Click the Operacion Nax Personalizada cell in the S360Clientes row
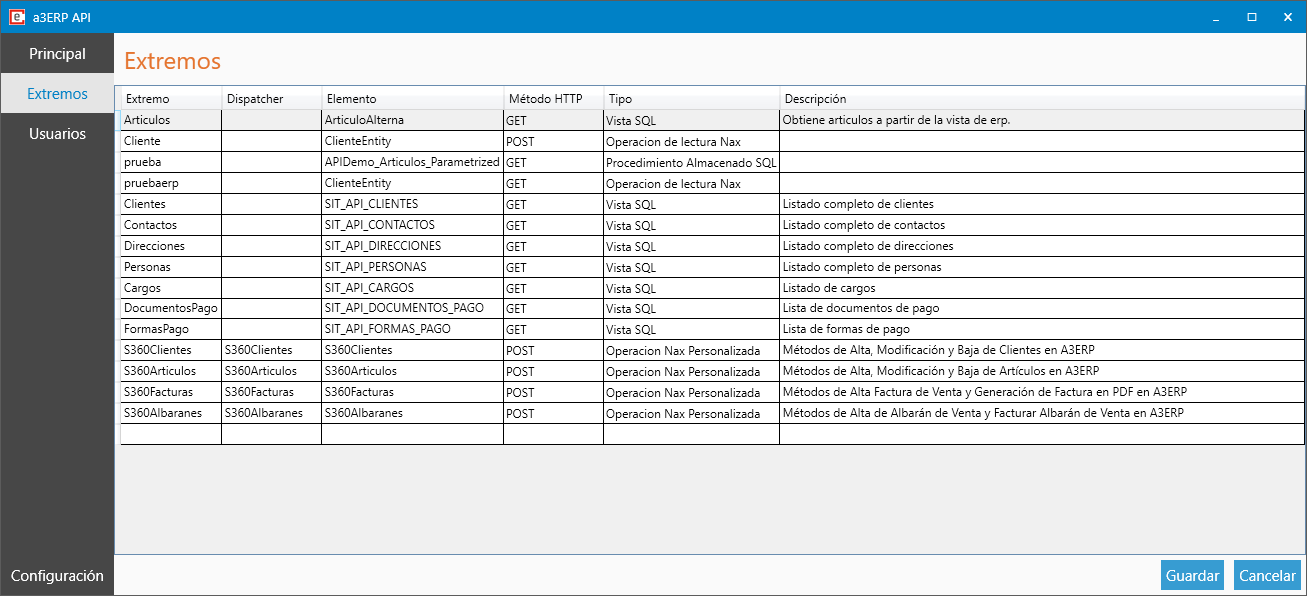The image size is (1307, 596). (x=692, y=350)
